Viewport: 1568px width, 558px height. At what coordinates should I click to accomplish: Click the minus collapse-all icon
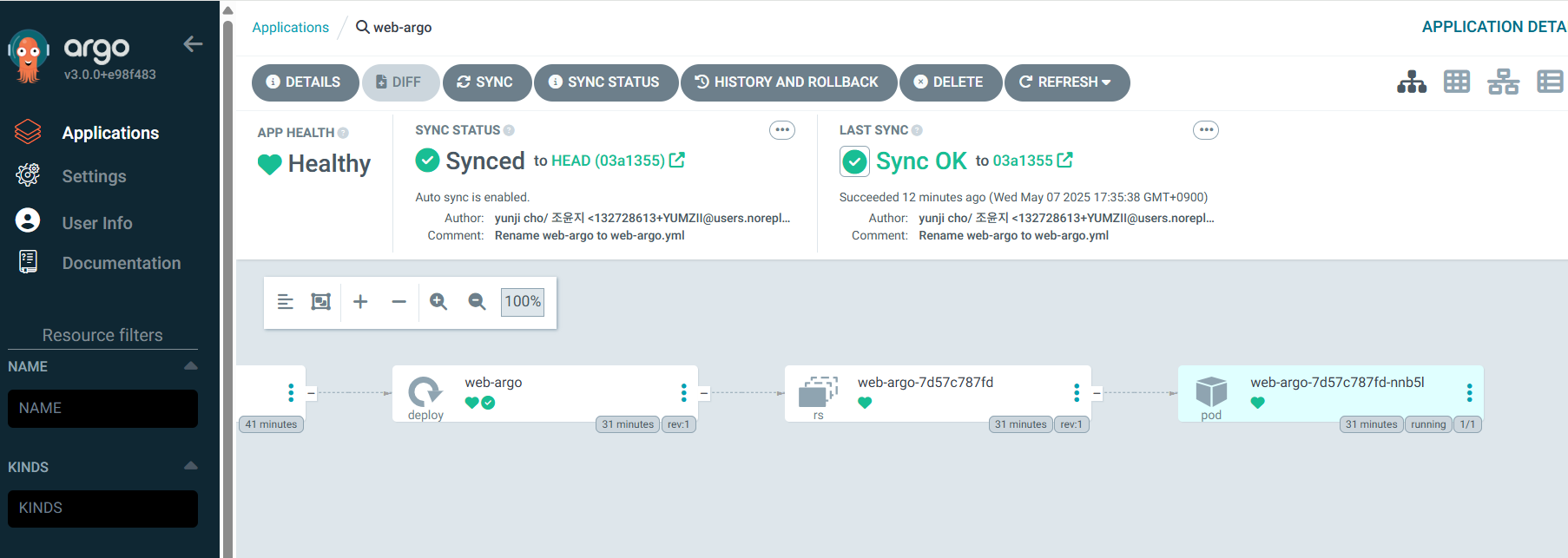(399, 301)
